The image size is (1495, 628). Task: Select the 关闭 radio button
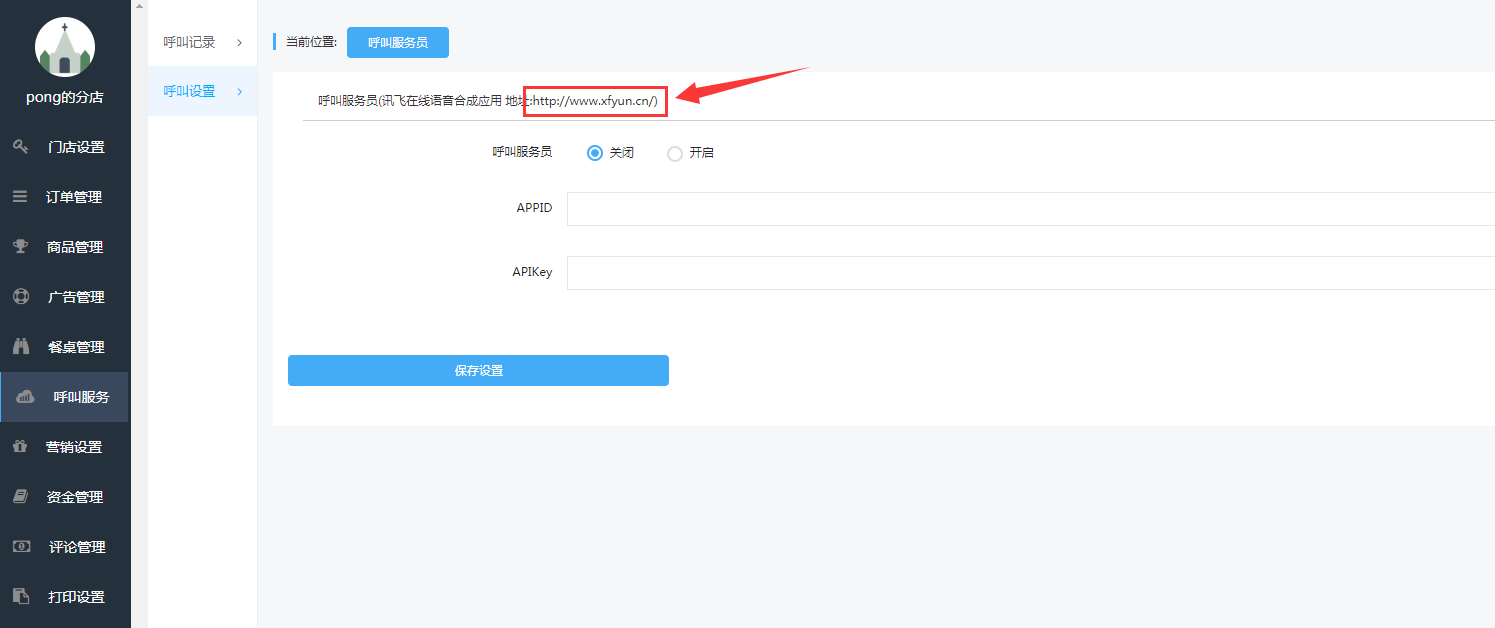click(x=595, y=153)
